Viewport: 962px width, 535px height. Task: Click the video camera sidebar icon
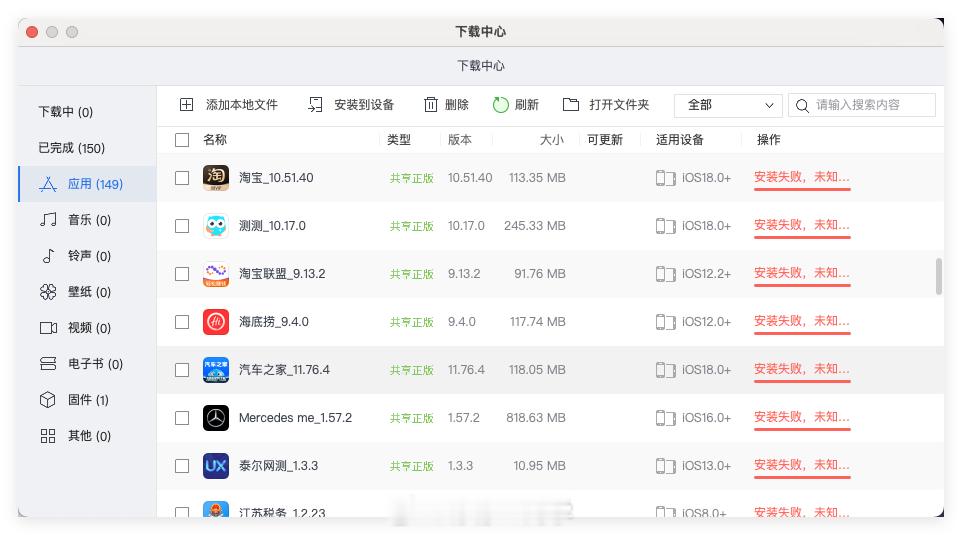[x=48, y=328]
